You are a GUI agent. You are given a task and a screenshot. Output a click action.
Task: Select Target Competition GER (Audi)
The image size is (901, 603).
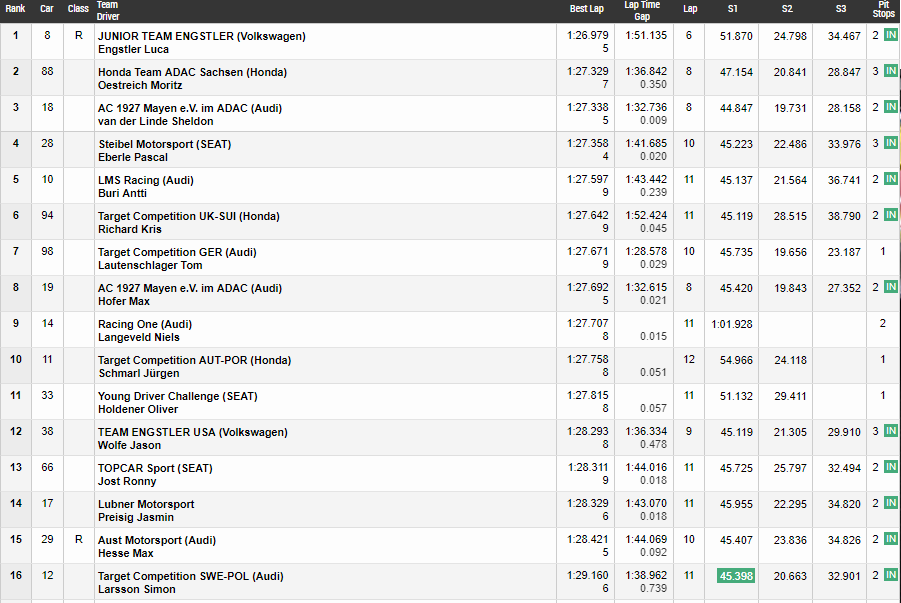[178, 252]
